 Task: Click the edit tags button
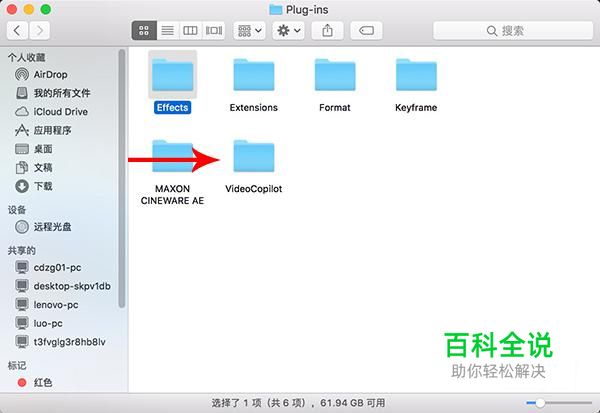[x=366, y=31]
